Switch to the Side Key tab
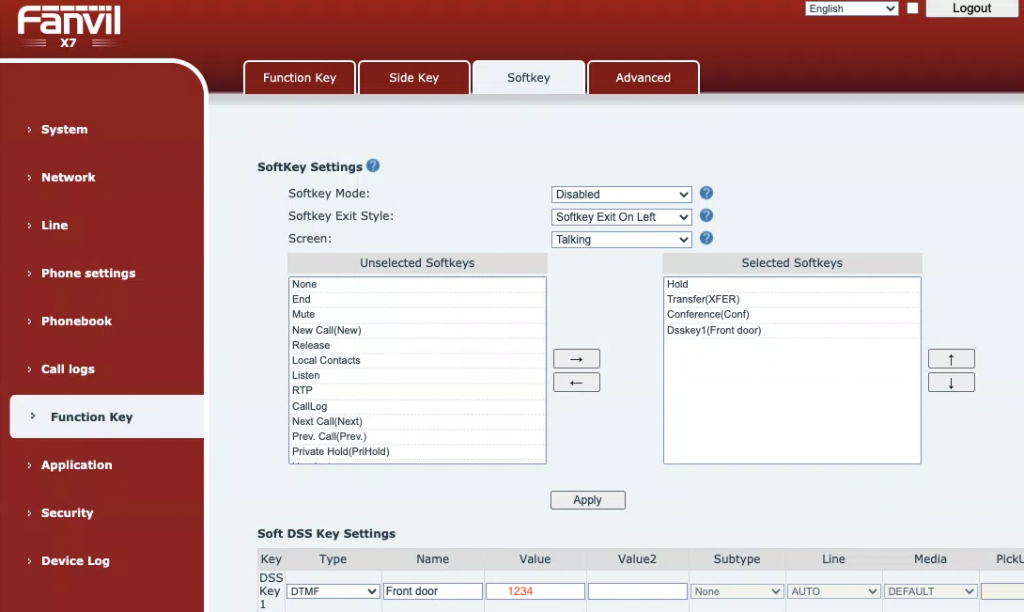The width and height of the screenshot is (1024, 612). (x=414, y=77)
